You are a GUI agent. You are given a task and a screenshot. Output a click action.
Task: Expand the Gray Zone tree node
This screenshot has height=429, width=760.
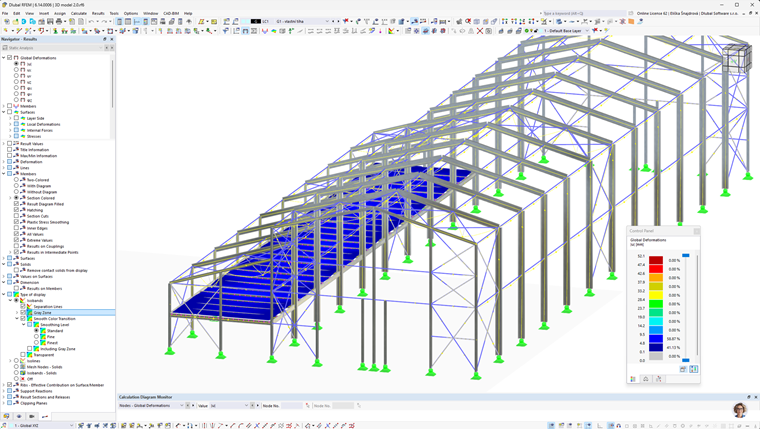(x=17, y=313)
